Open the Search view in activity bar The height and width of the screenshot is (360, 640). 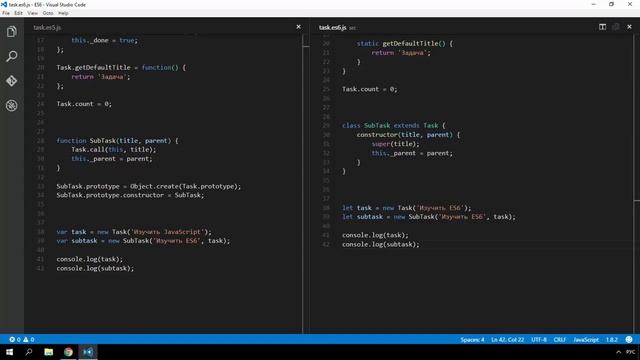(11, 56)
